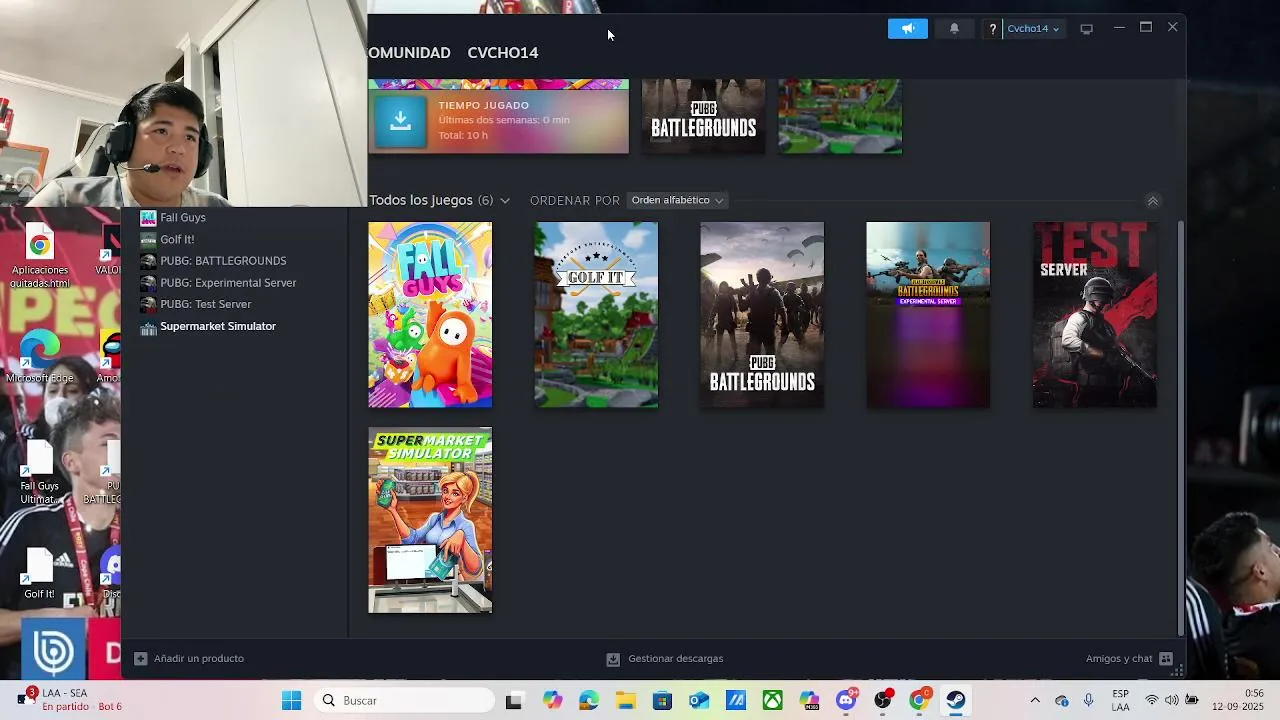Select PUBG: BATTLEGROUNDS in library list
Viewport: 1280px width, 720px height.
click(x=223, y=261)
